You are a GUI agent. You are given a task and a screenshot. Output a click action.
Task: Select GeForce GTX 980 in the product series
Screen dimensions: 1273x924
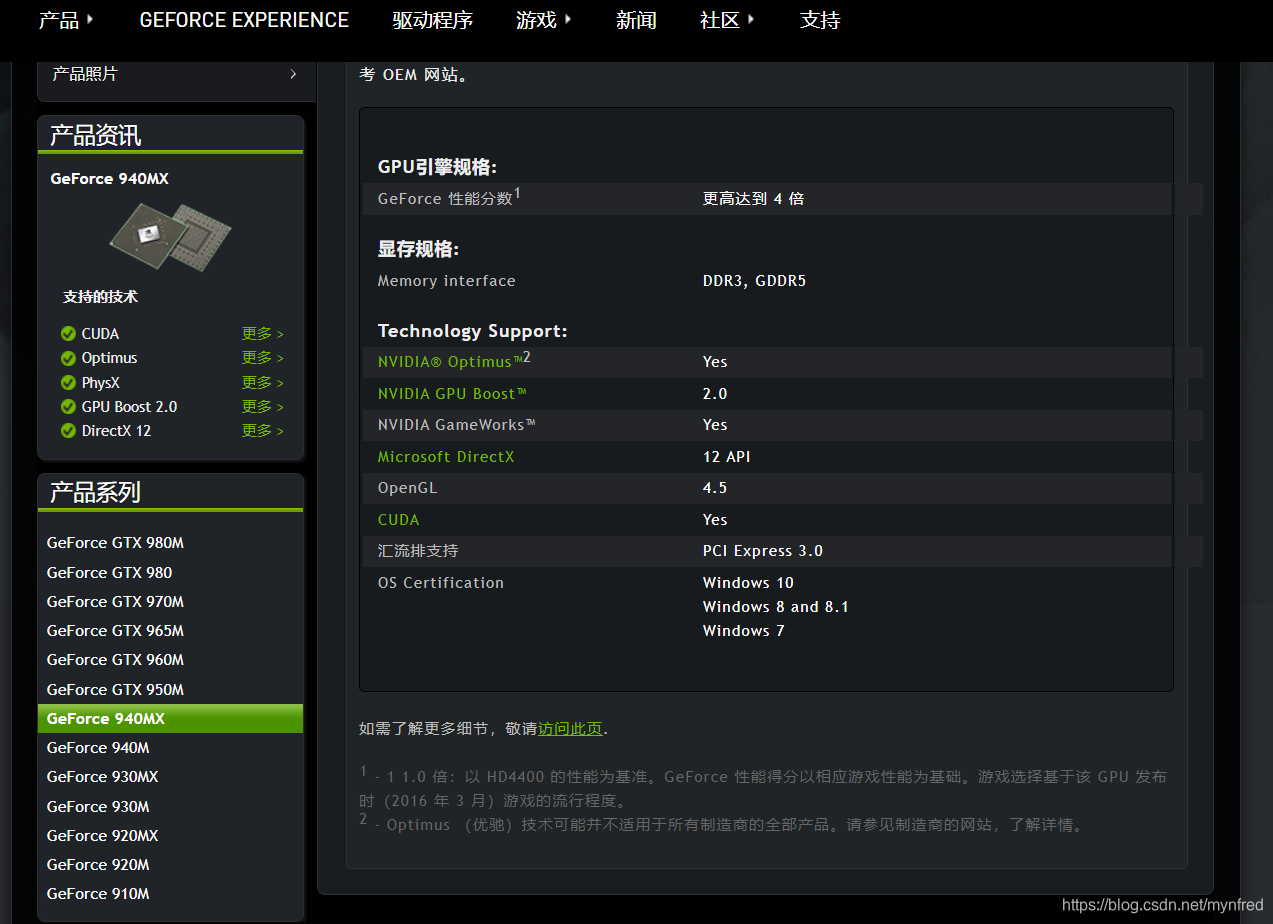click(109, 573)
